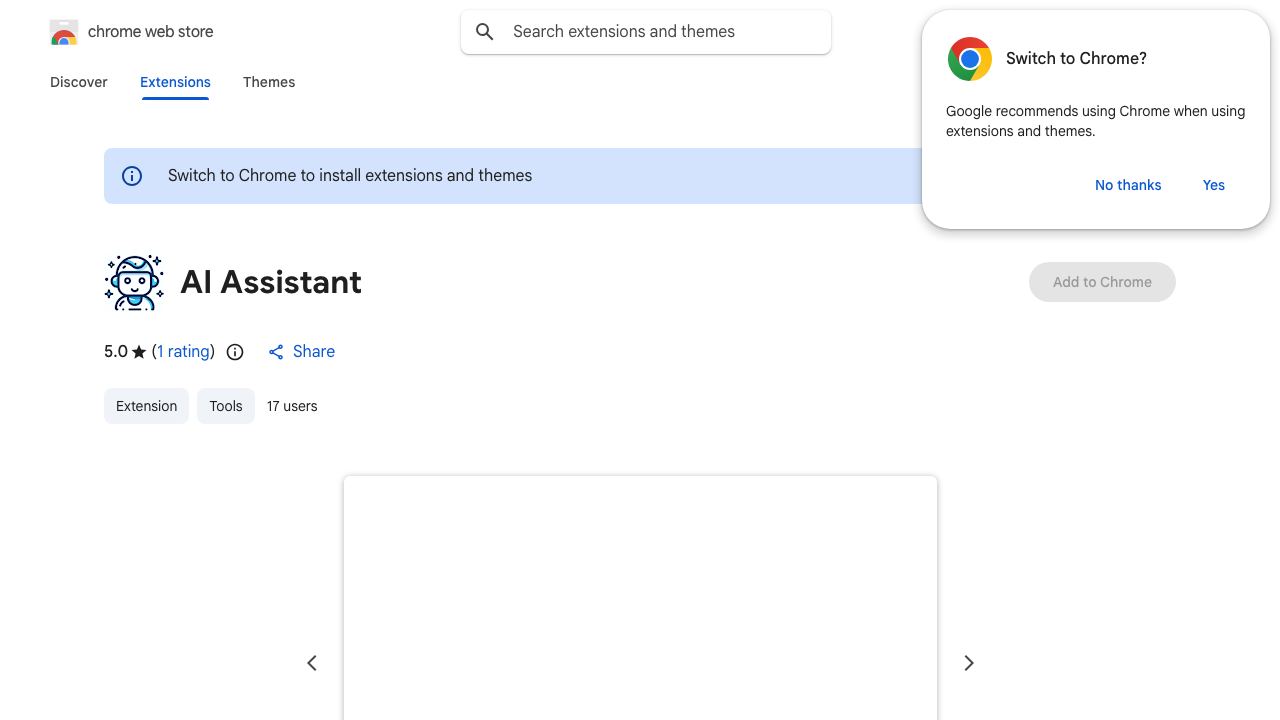Screen dimensions: 1280x720
Task: Click the Extension category chip
Action: point(146,406)
